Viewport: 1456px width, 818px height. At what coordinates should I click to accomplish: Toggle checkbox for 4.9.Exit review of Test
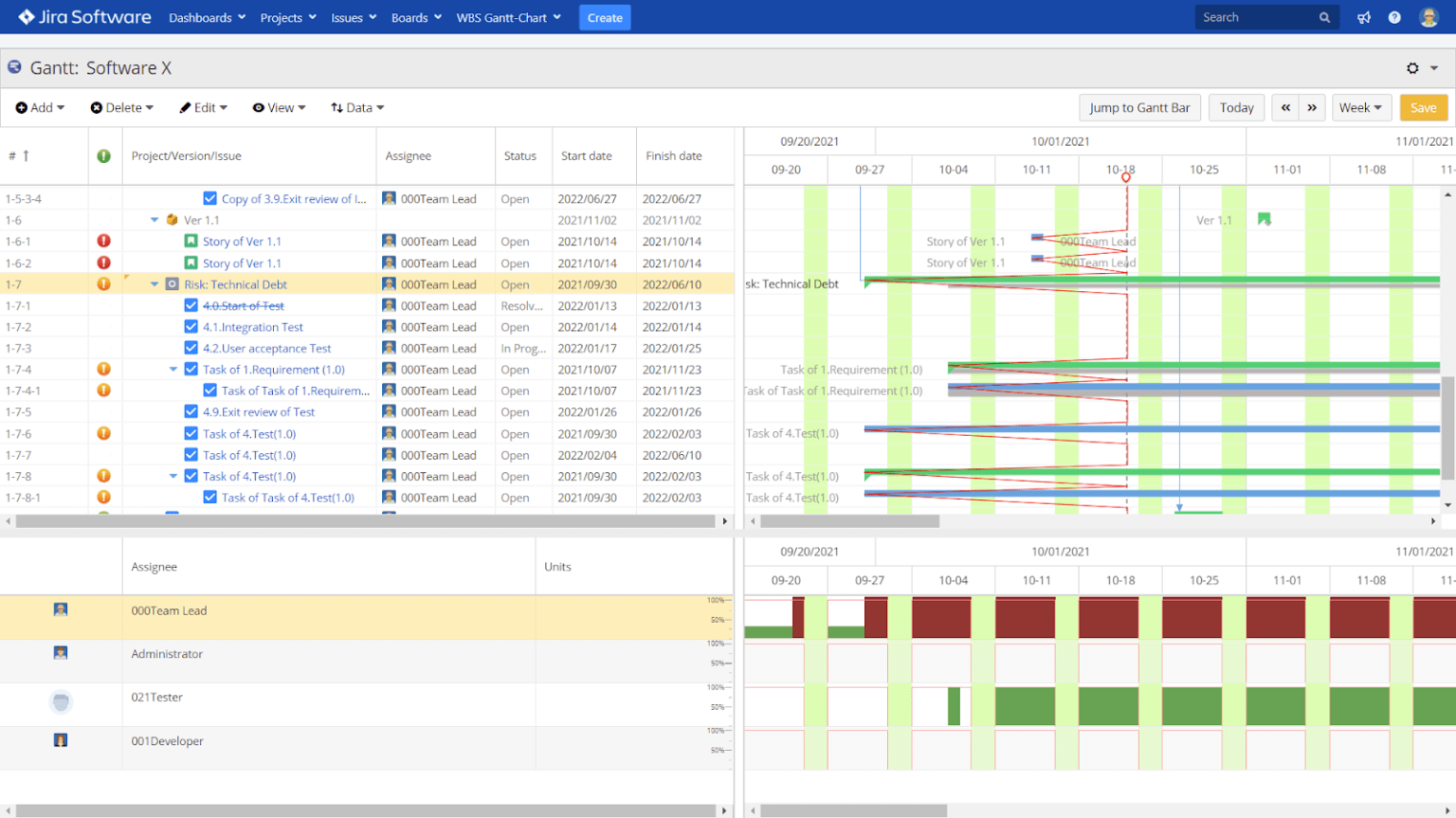point(191,411)
